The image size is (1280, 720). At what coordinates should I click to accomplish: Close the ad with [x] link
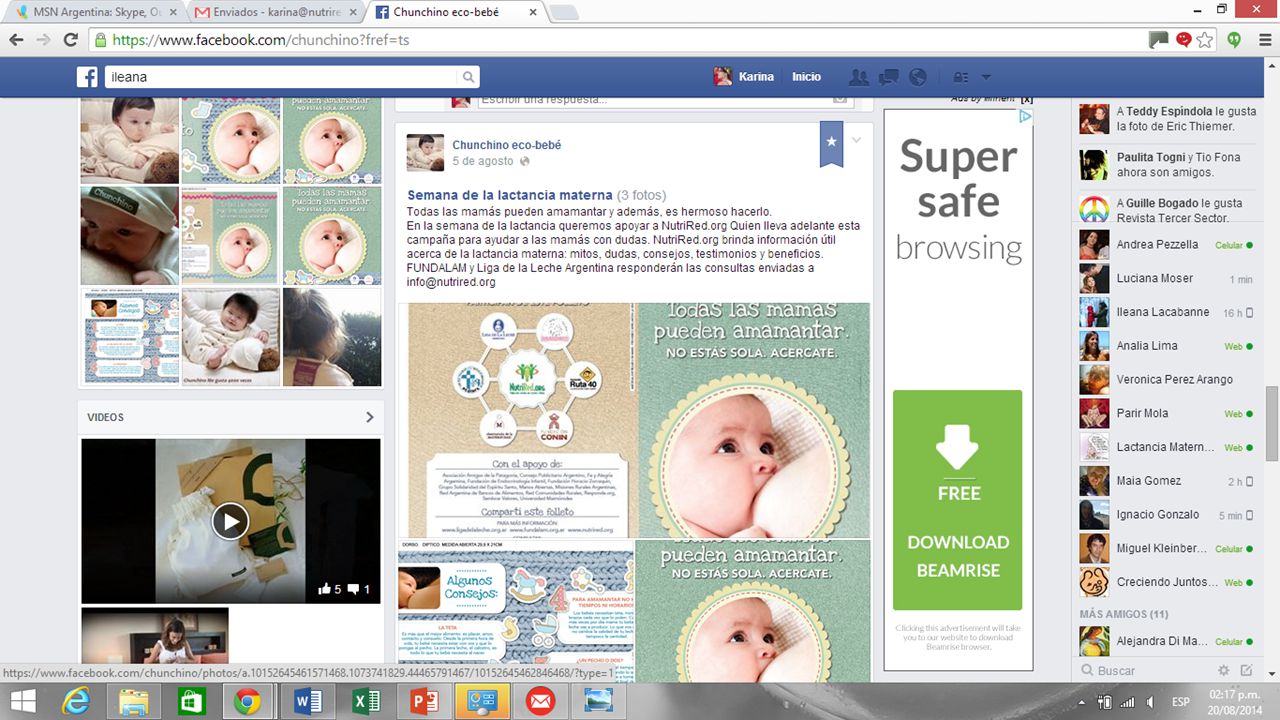pos(1027,99)
